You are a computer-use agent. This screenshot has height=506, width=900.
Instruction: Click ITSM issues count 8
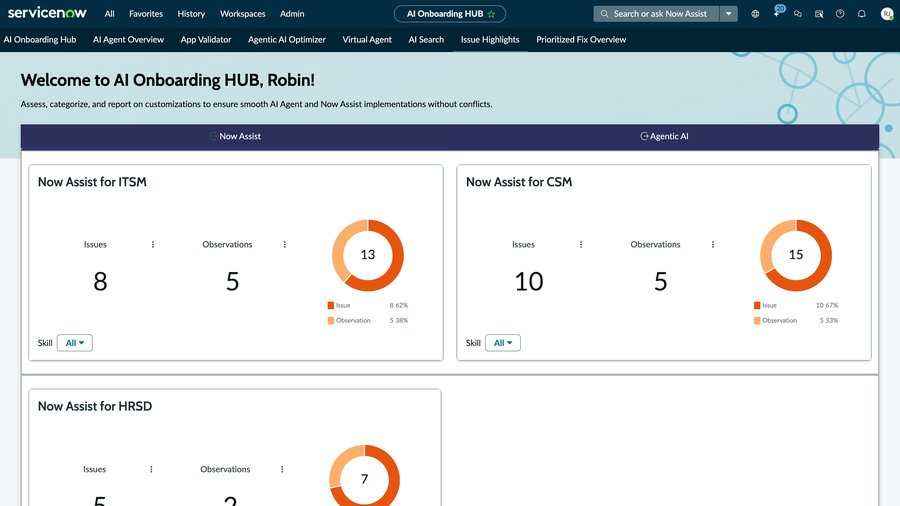click(100, 281)
